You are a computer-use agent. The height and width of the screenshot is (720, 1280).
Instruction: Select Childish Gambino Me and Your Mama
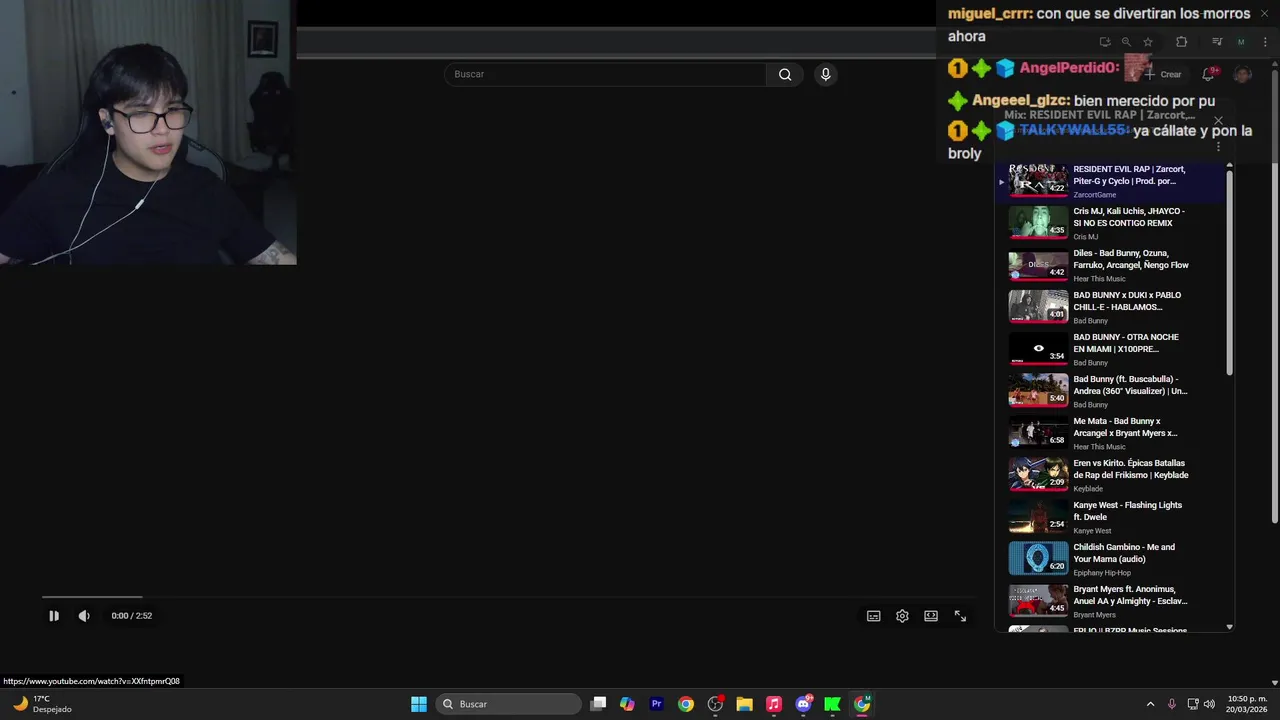pyautogui.click(x=1110, y=560)
